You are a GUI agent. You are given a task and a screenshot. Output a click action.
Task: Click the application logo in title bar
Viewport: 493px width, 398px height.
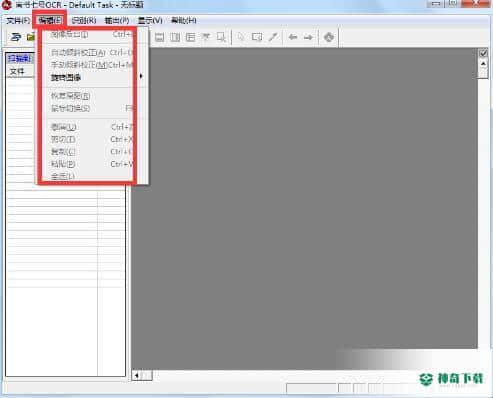[x=7, y=5]
